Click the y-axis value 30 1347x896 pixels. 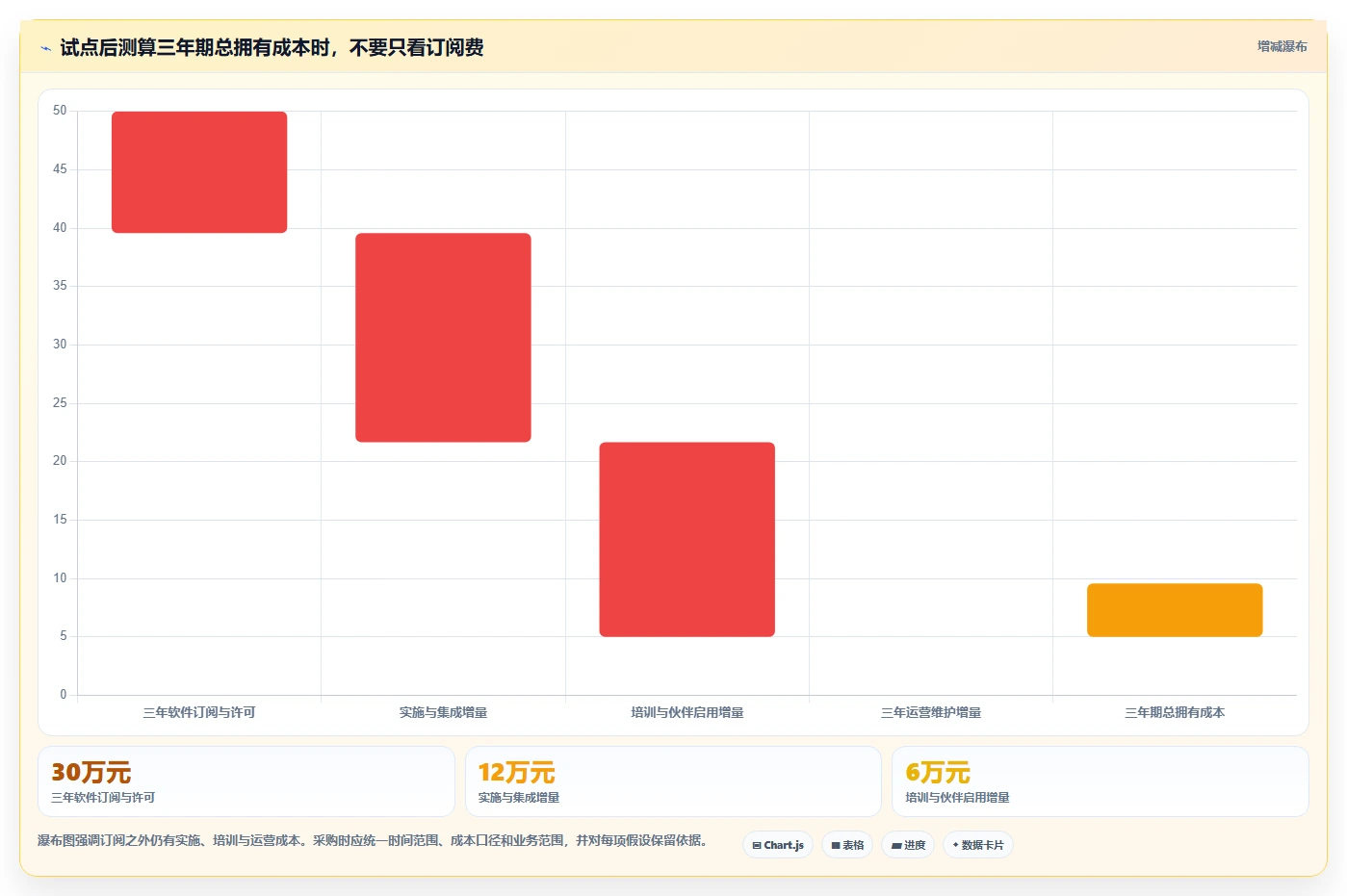(60, 345)
